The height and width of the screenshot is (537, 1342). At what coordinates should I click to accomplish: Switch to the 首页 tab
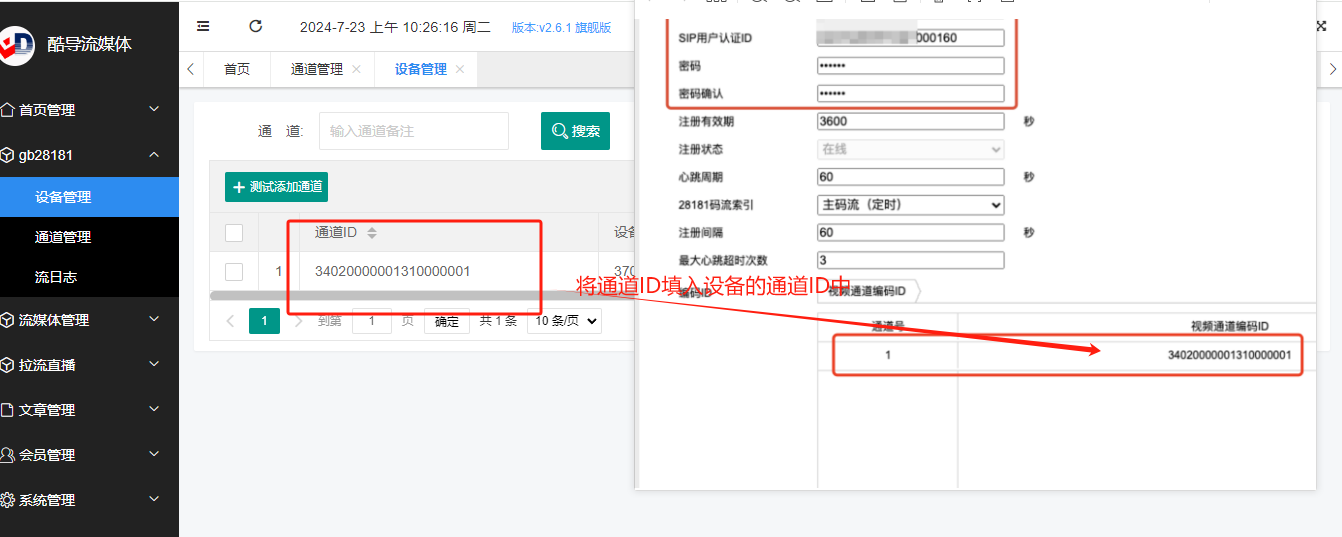(x=237, y=69)
